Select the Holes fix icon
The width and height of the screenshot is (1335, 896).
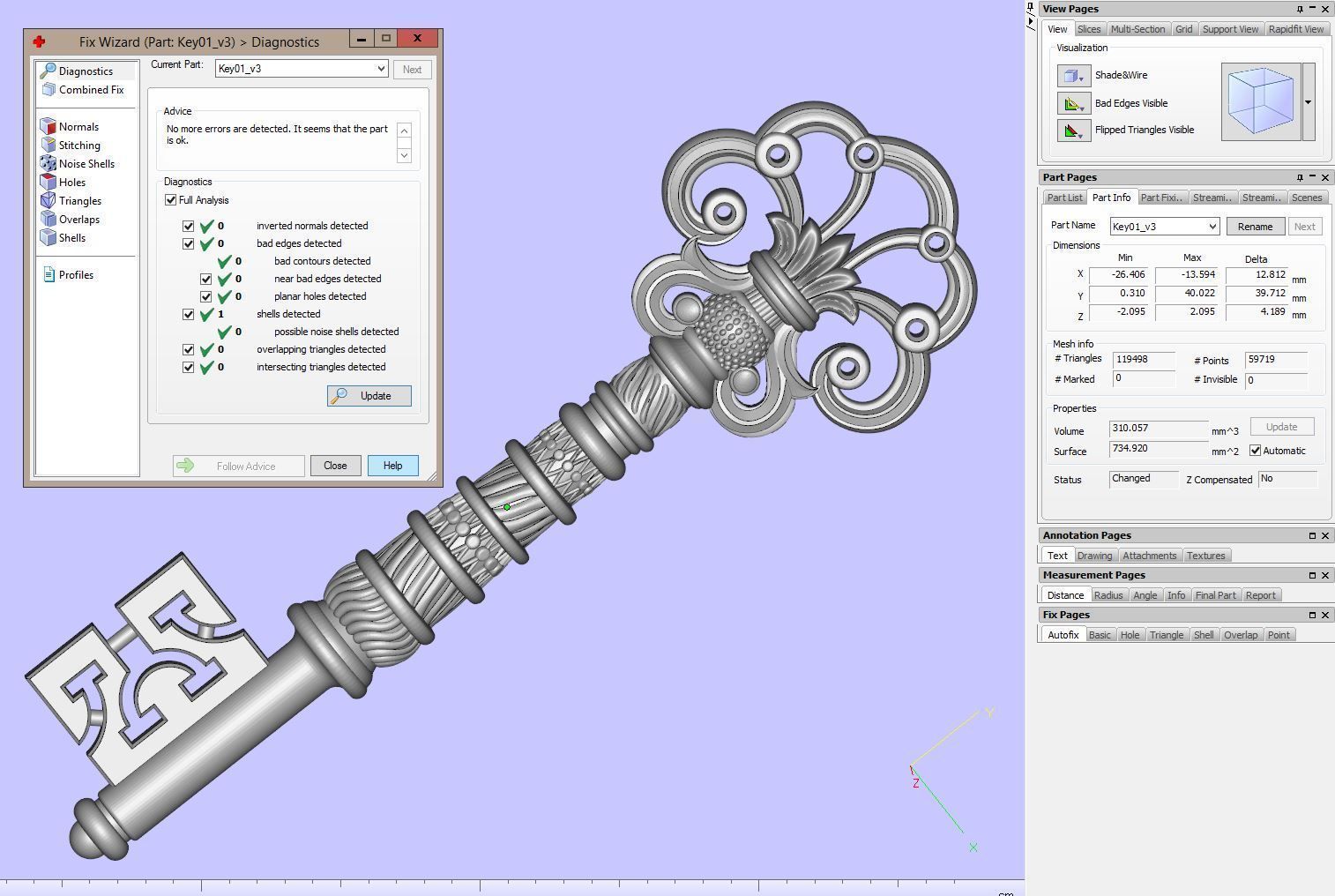point(48,183)
